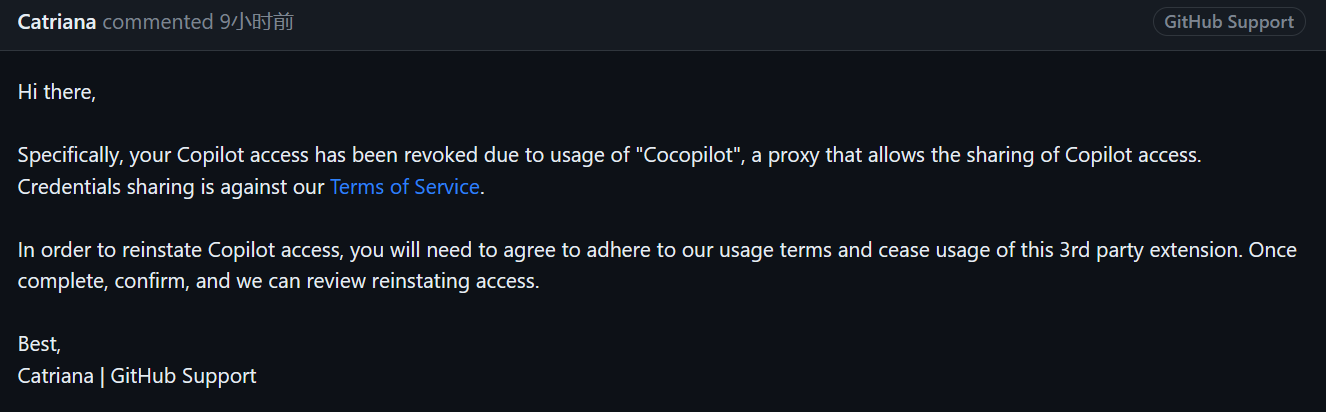Click the GitHub Support badge label

(1229, 22)
